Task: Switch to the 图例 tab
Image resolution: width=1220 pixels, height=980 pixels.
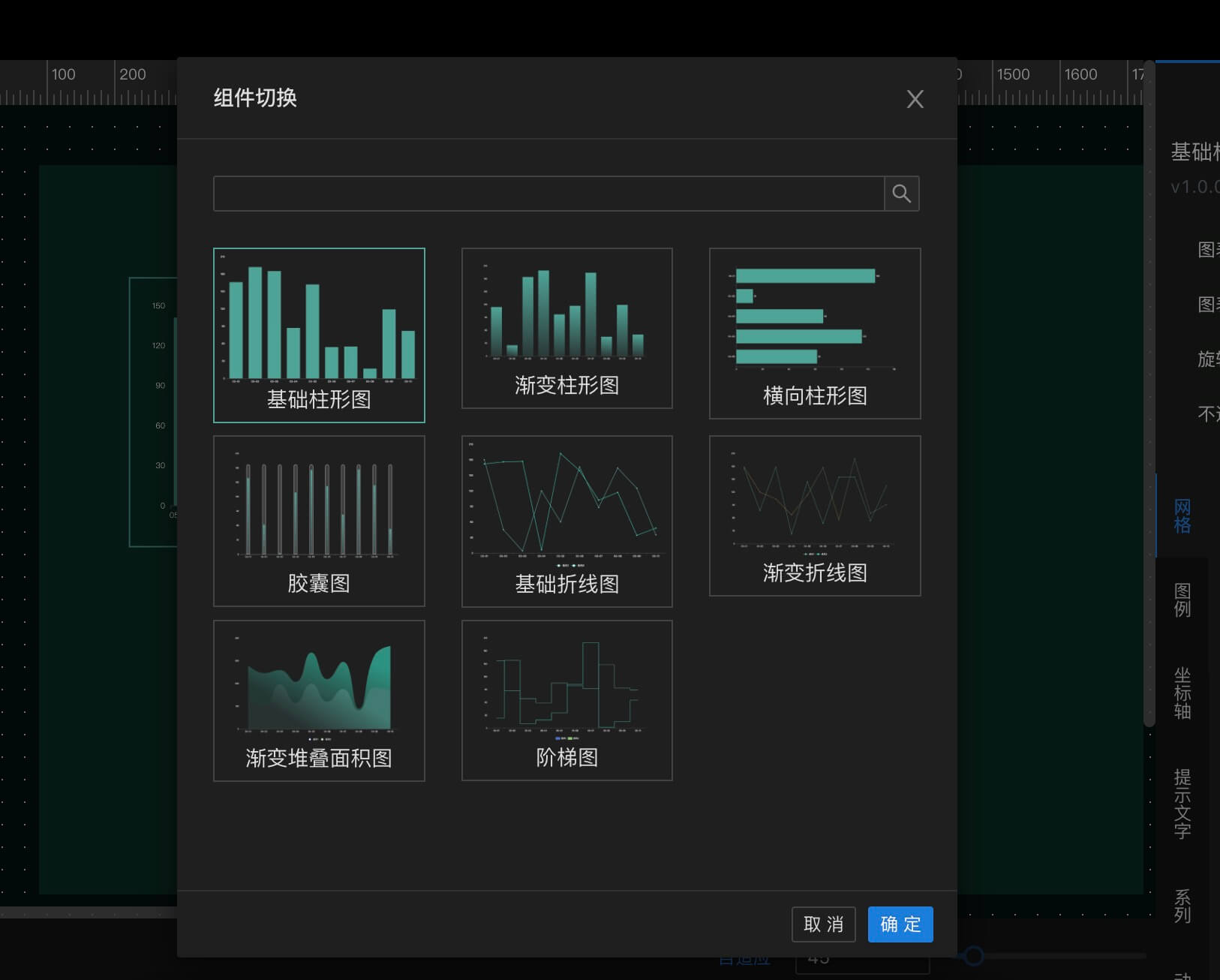Action: pos(1182,600)
